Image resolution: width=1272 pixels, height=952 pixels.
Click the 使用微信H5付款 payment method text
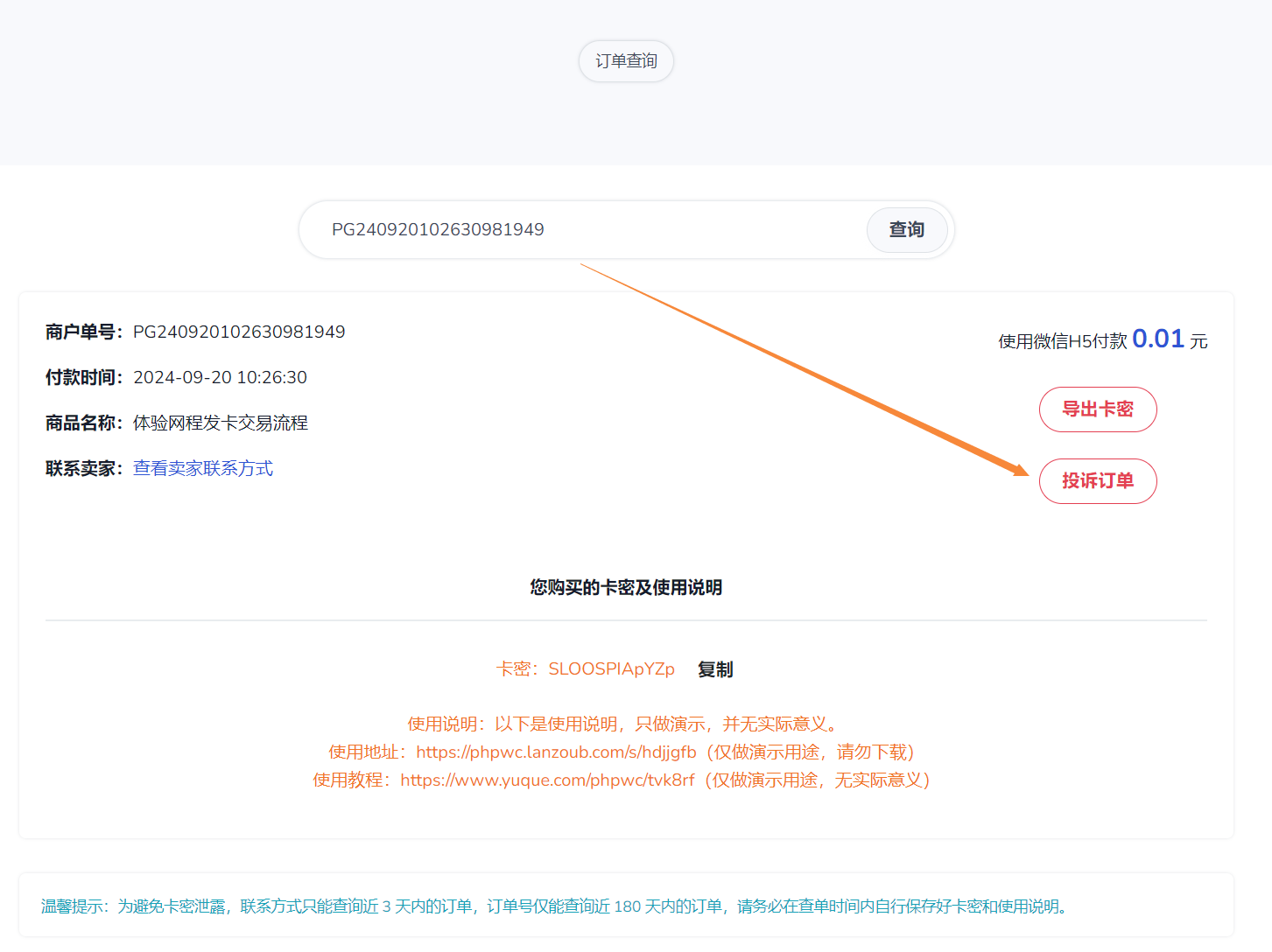1062,342
